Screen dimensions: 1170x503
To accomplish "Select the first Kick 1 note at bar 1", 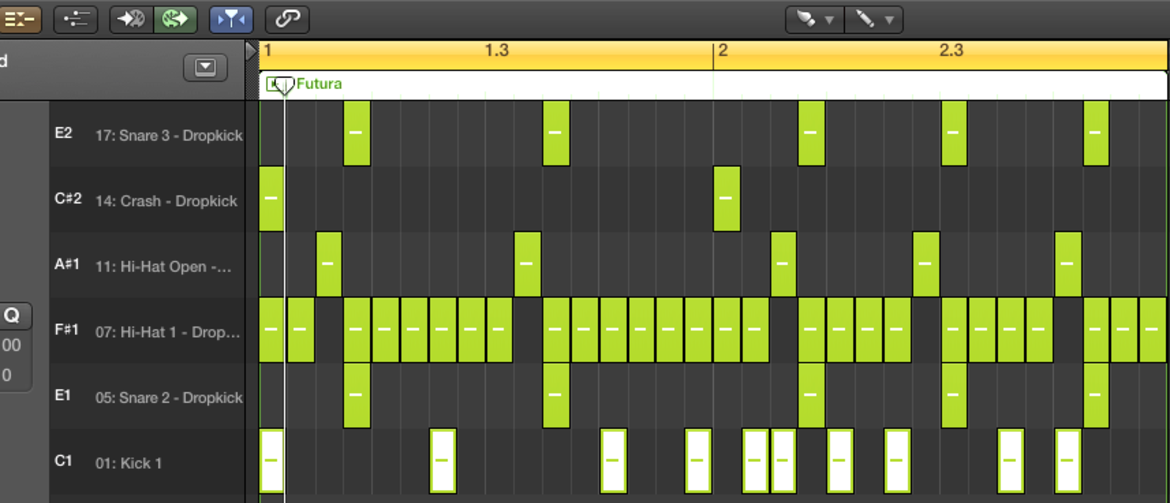I will click(271, 461).
